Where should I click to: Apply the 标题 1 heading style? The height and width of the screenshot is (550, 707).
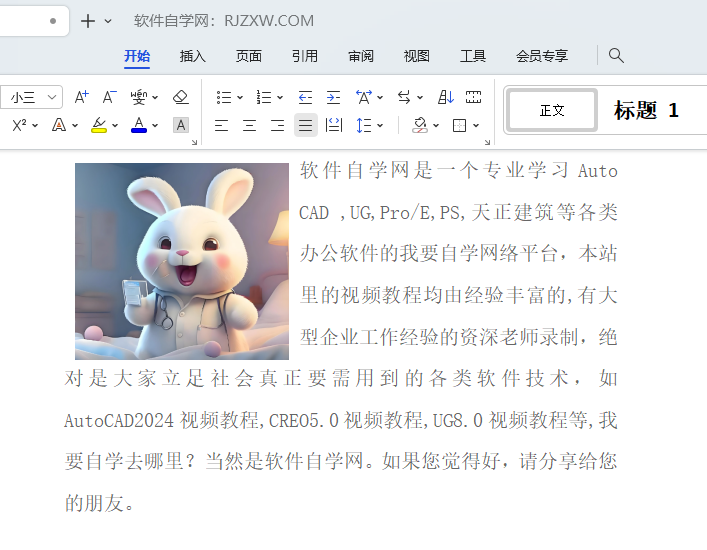click(x=646, y=110)
